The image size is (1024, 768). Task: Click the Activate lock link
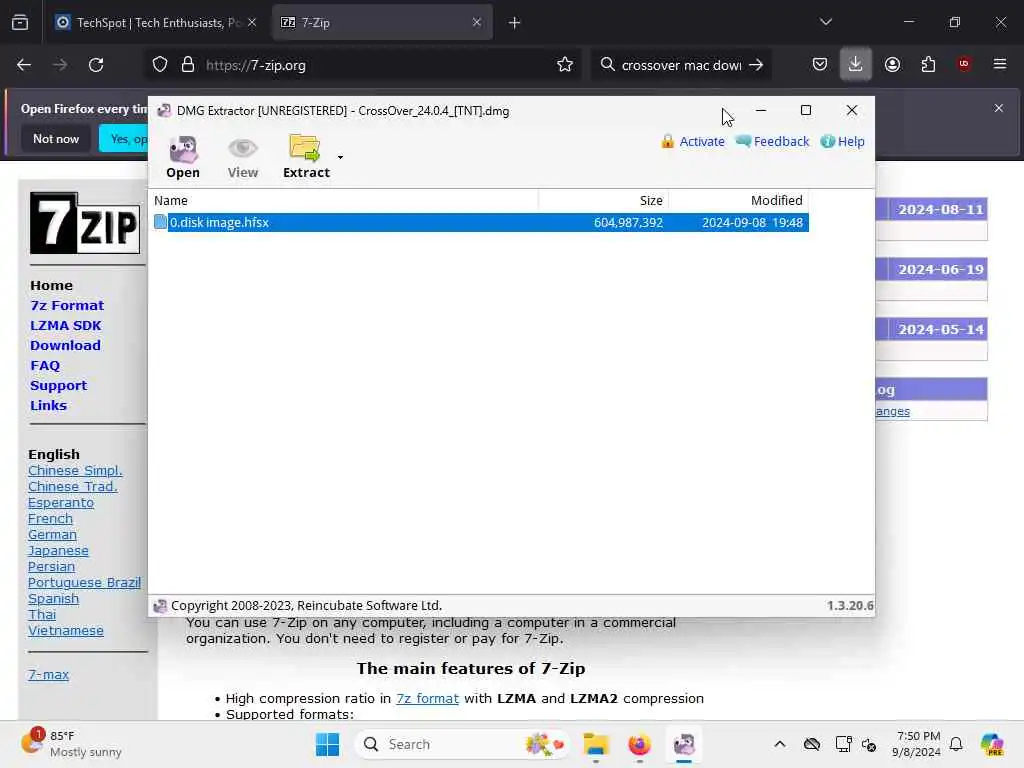[692, 141]
